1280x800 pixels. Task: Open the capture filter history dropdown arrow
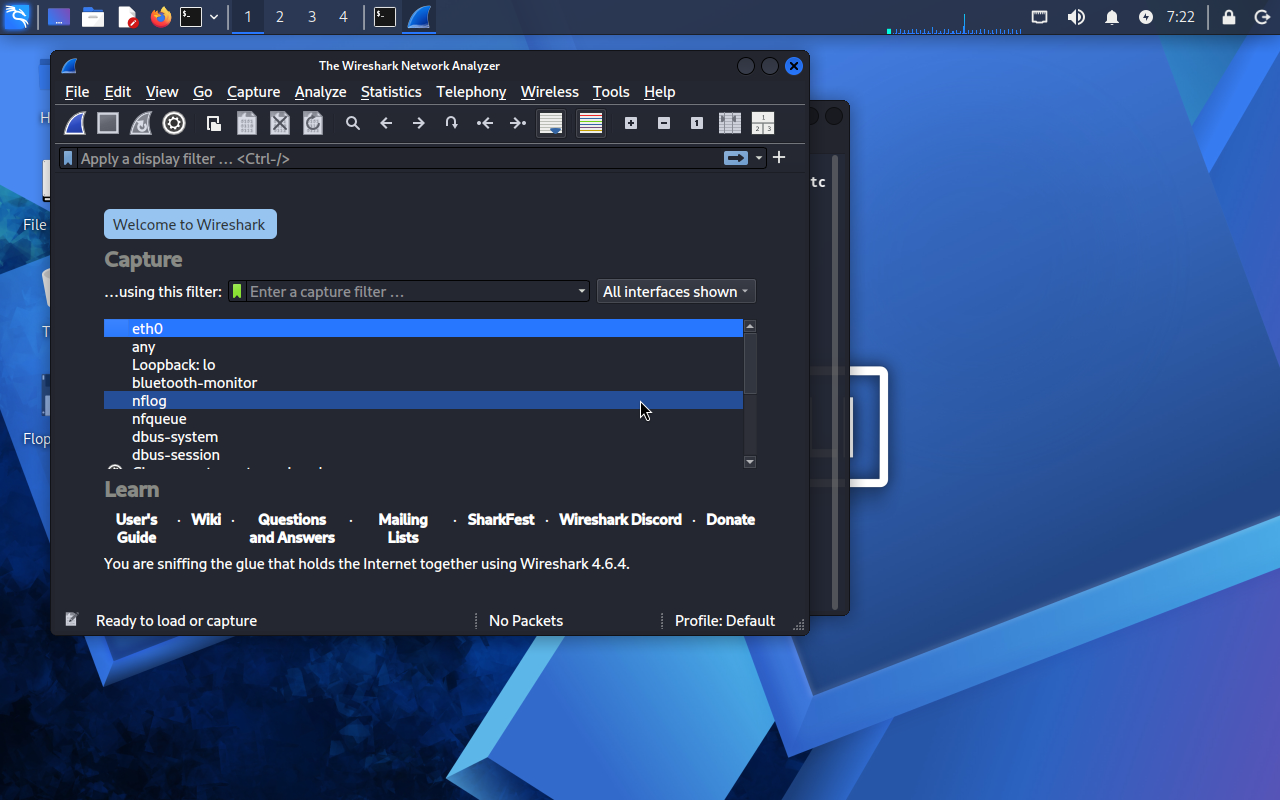click(x=582, y=292)
